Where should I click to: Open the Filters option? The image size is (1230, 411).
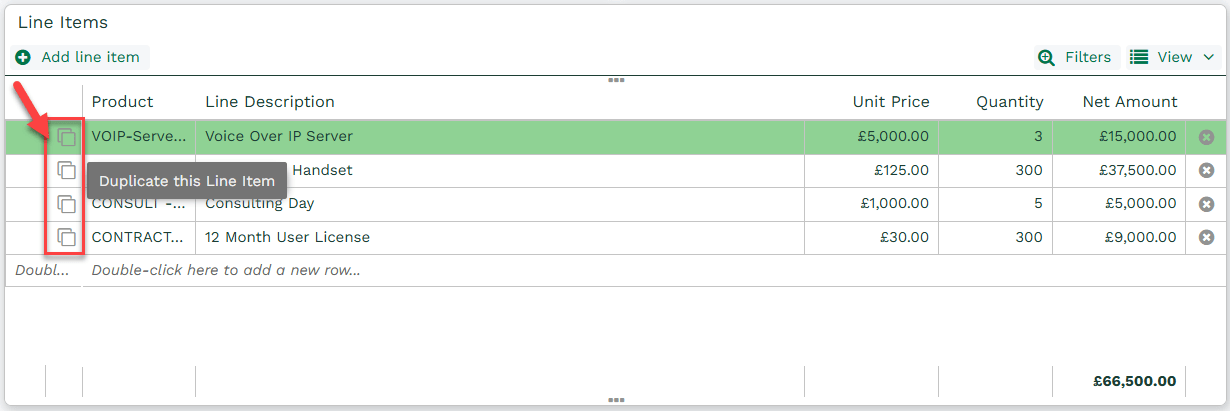pyautogui.click(x=1075, y=57)
